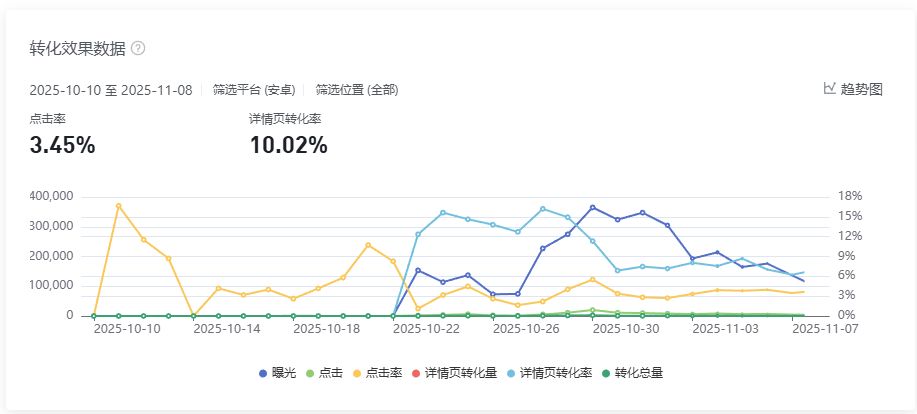The width and height of the screenshot is (917, 414).
Task: Click the help icon beside 转化效果数据
Action: click(138, 48)
